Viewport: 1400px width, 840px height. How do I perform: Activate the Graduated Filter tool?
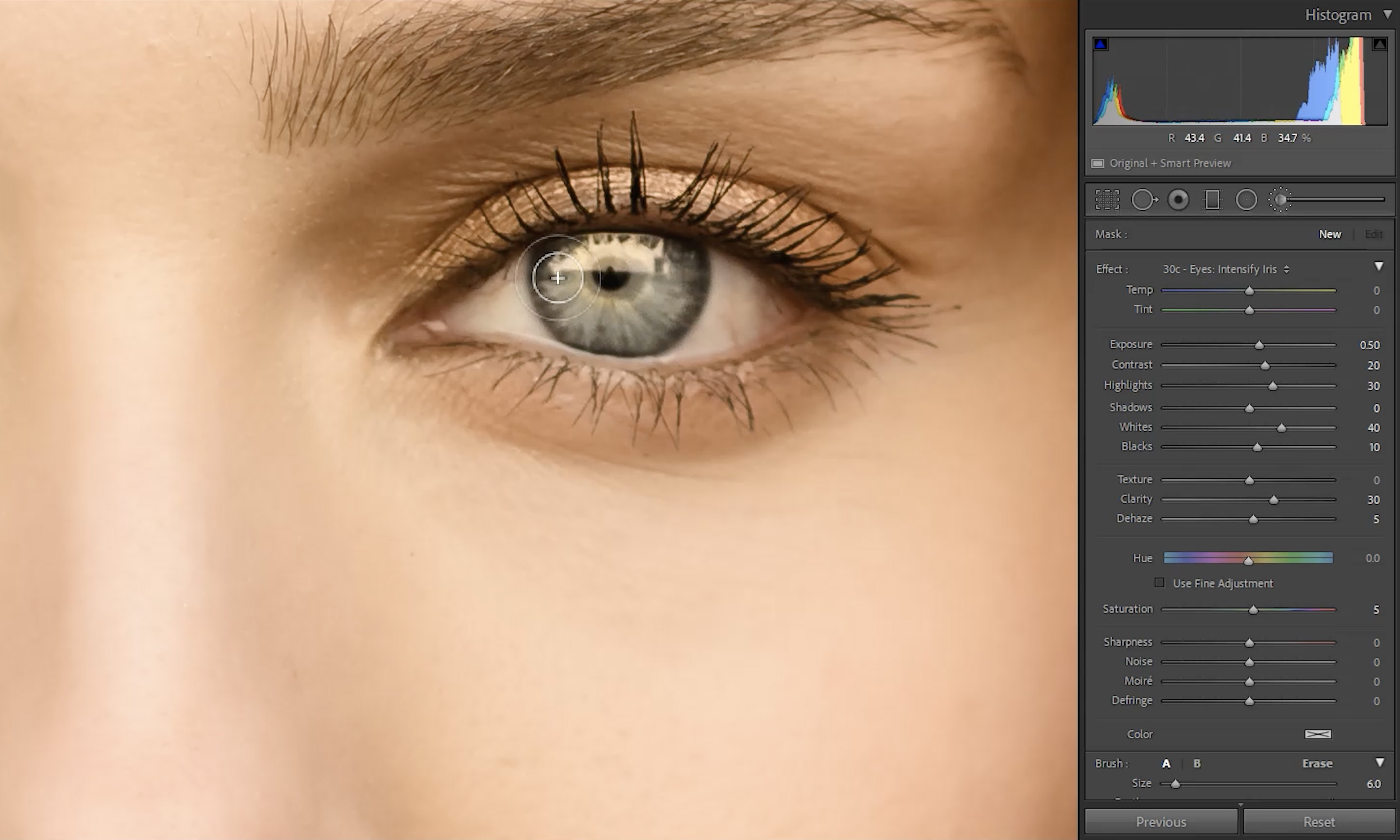(1213, 199)
